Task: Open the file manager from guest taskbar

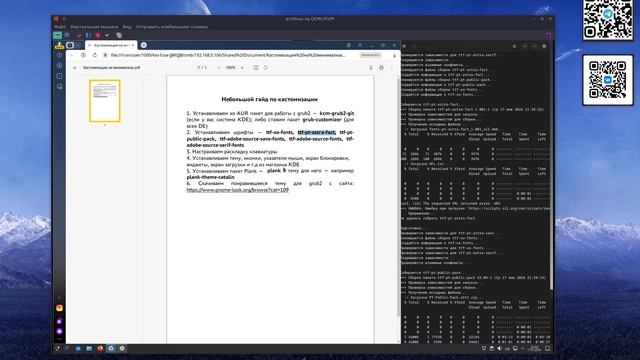Action: click(x=89, y=349)
